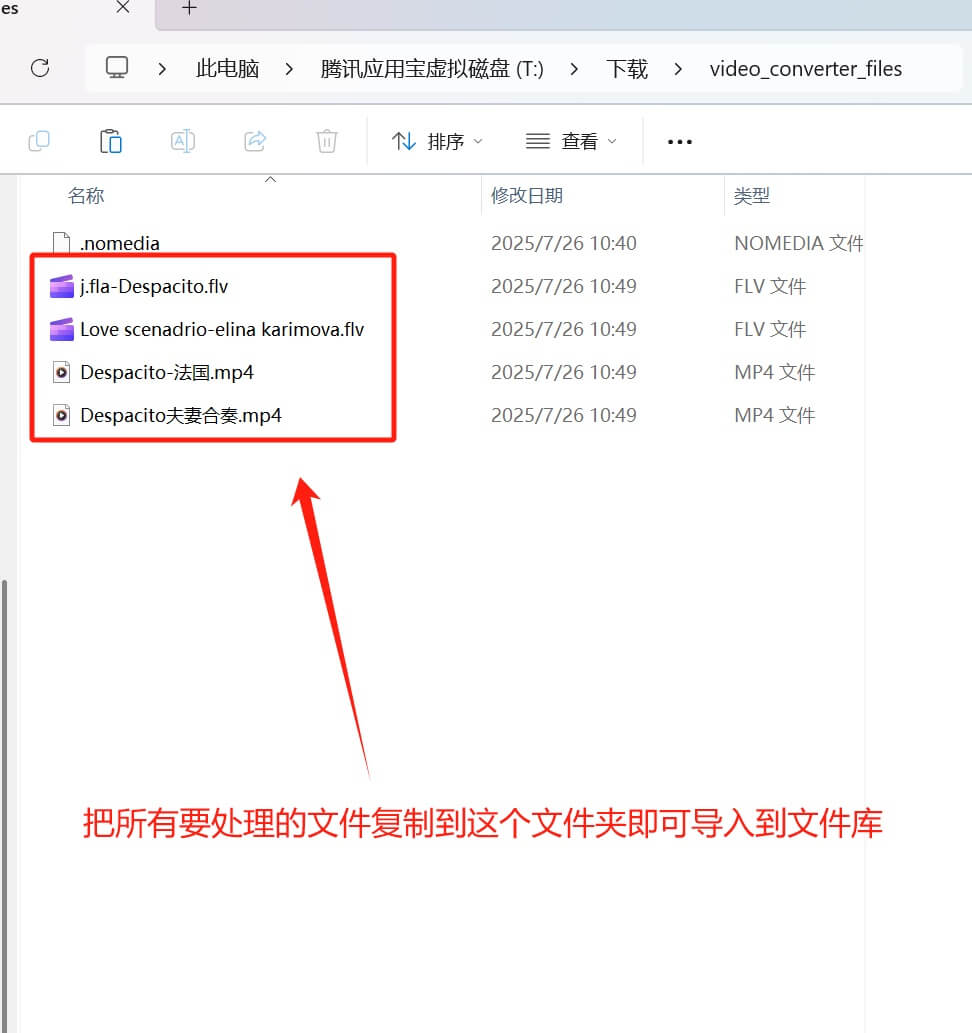
Task: Click the Paste clipboard icon
Action: point(111,141)
